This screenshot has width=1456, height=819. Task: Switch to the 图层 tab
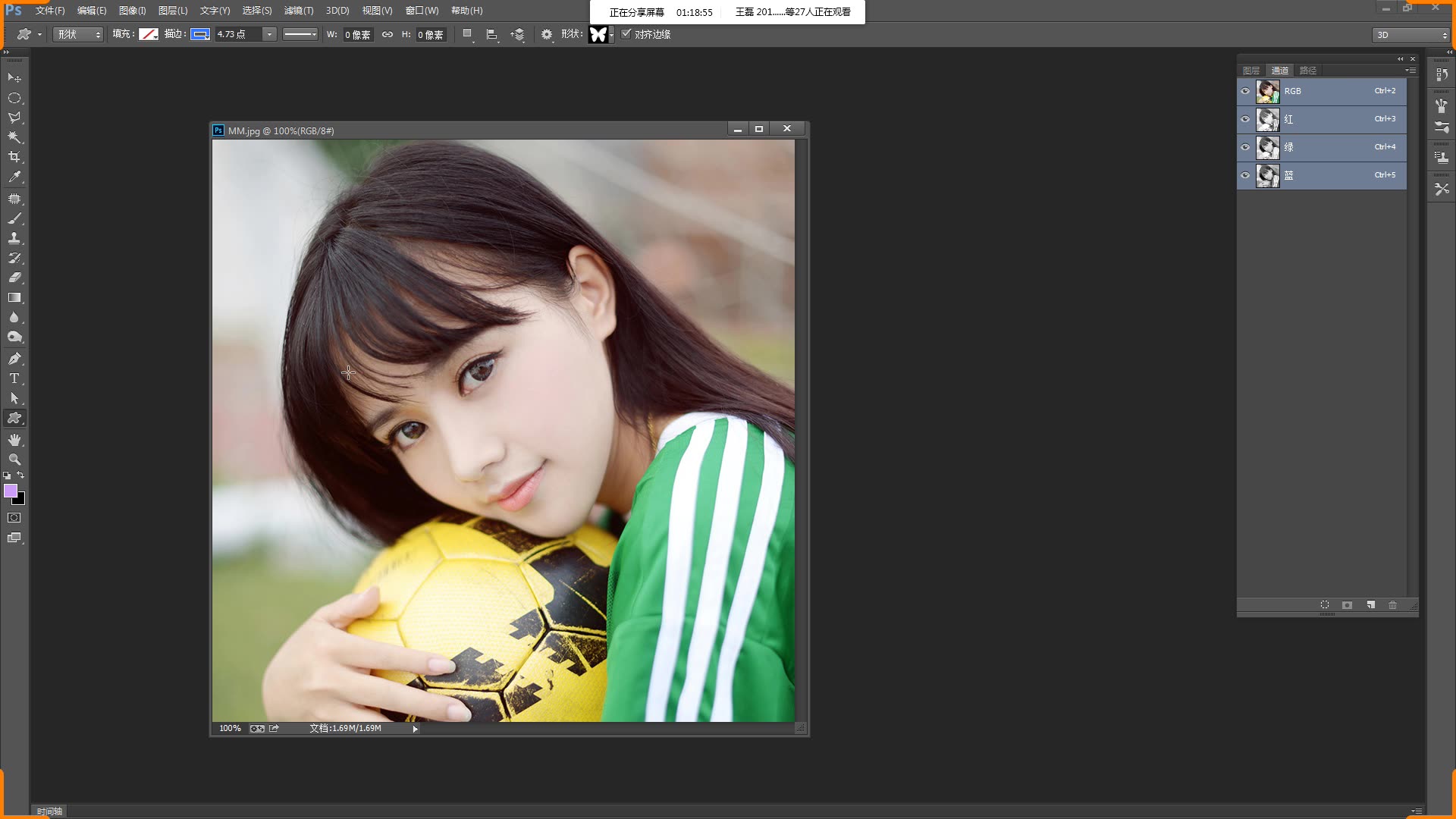click(1251, 71)
